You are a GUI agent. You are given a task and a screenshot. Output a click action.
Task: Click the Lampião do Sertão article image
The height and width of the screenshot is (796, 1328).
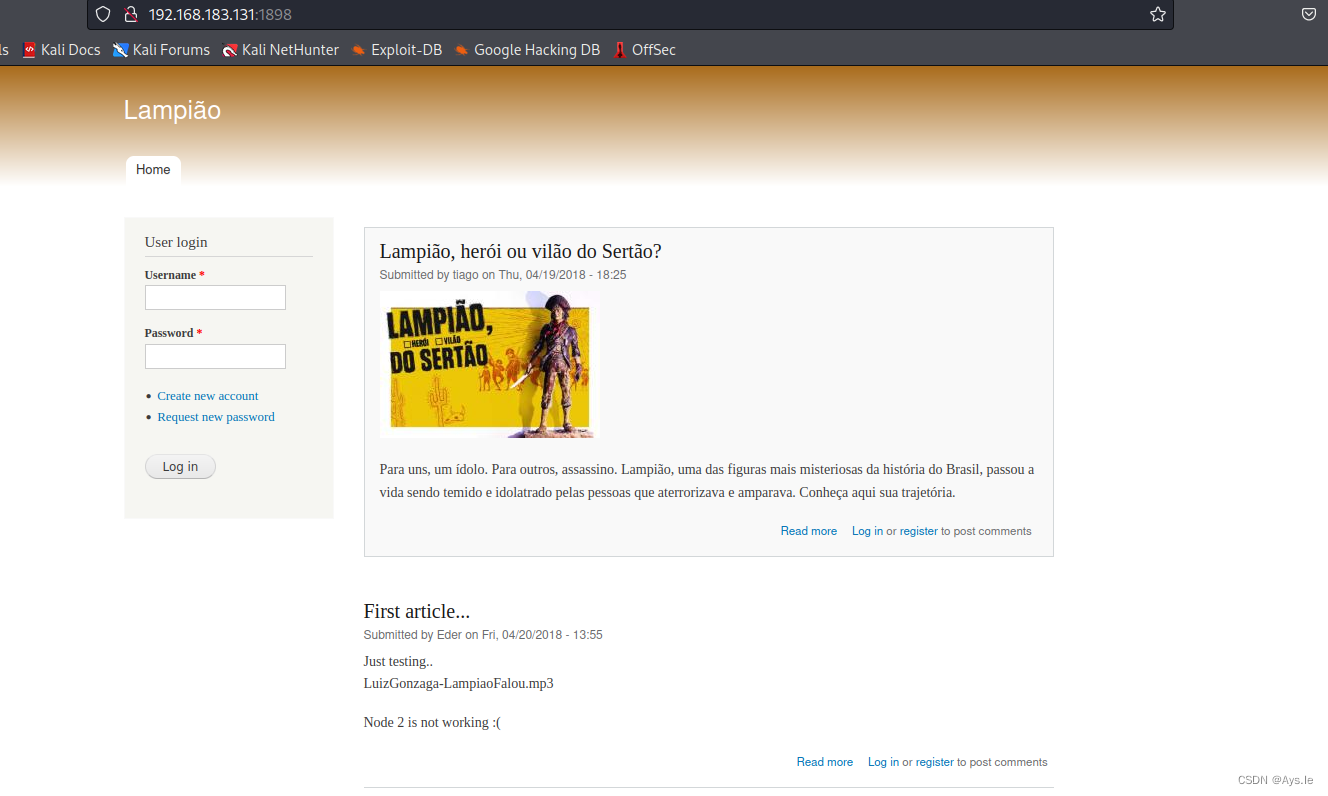pyautogui.click(x=489, y=365)
